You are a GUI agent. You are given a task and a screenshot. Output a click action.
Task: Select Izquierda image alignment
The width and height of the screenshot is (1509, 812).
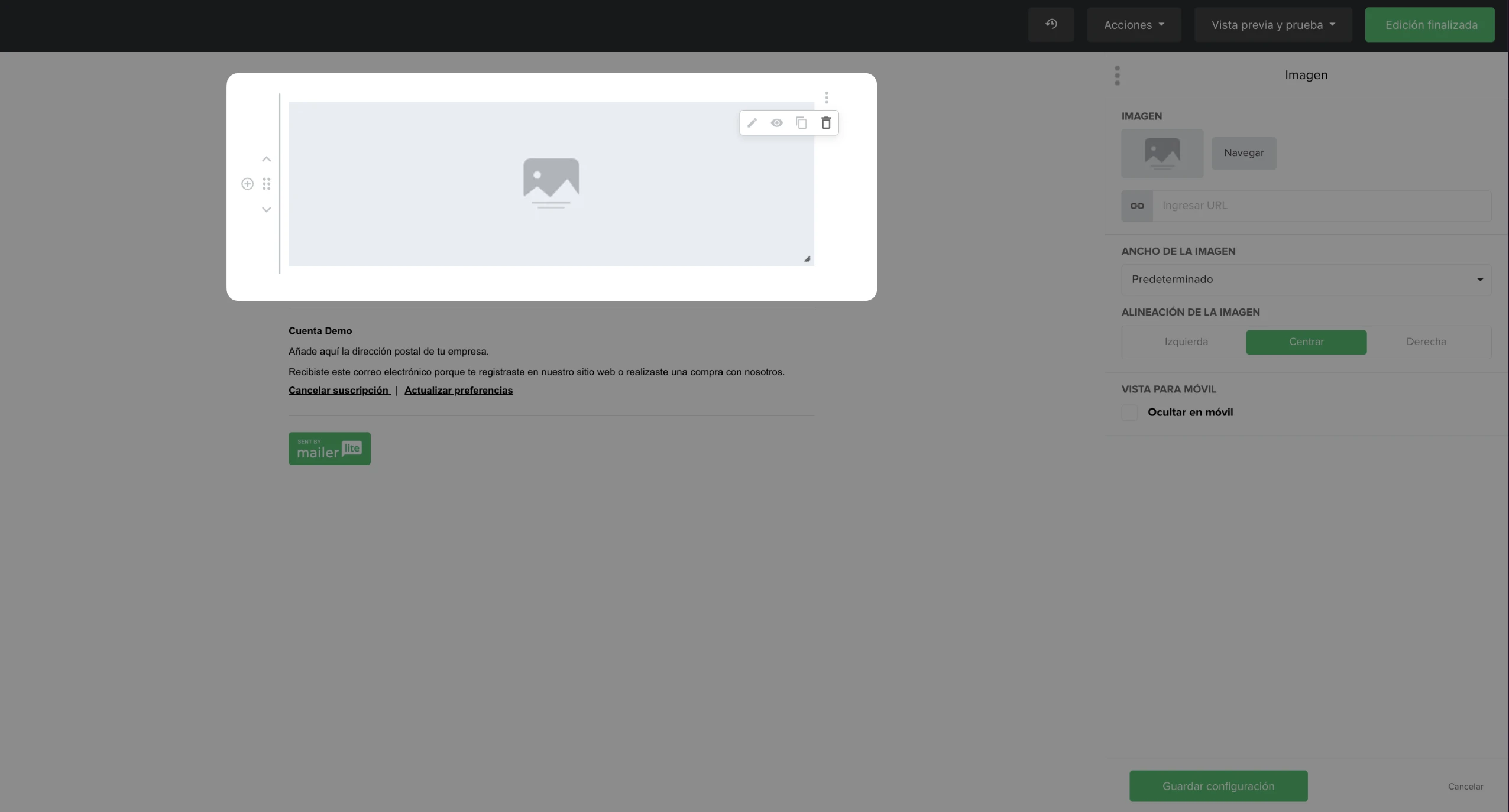[1186, 342]
